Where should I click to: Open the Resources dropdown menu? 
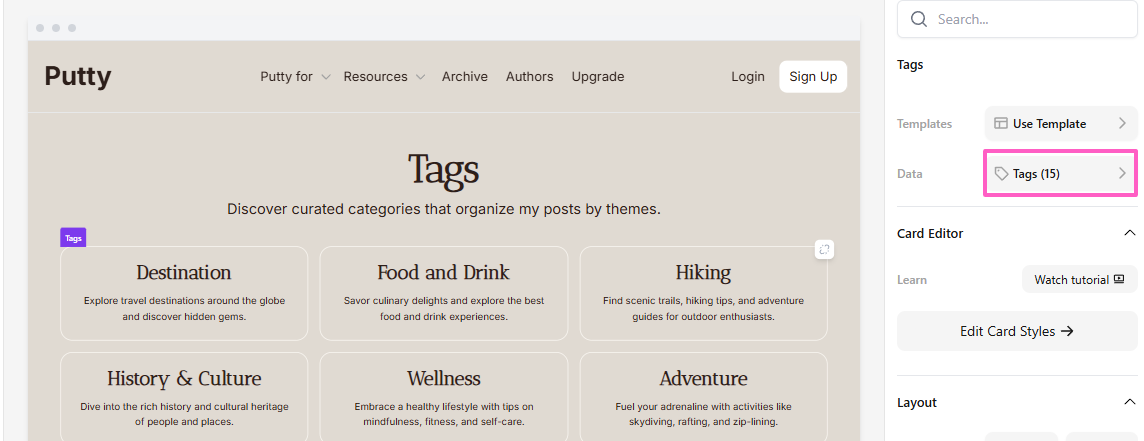(384, 77)
